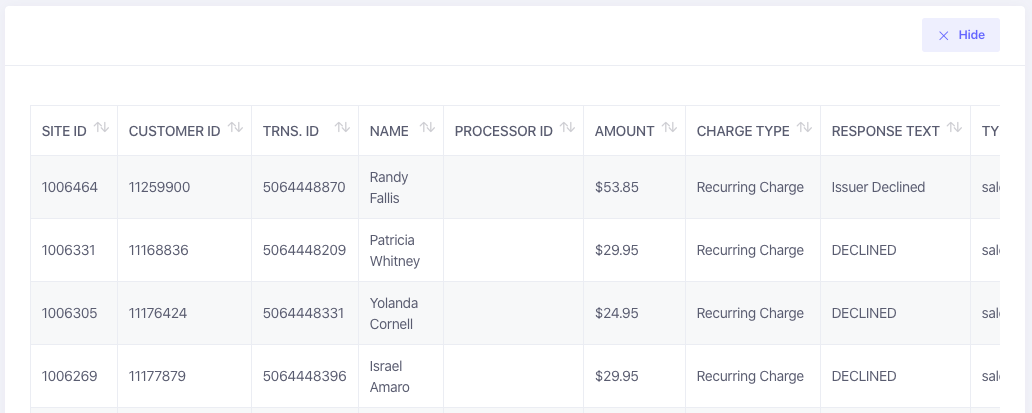
Task: Click DECLINED in Yolanda Cornell row
Action: [x=864, y=314]
